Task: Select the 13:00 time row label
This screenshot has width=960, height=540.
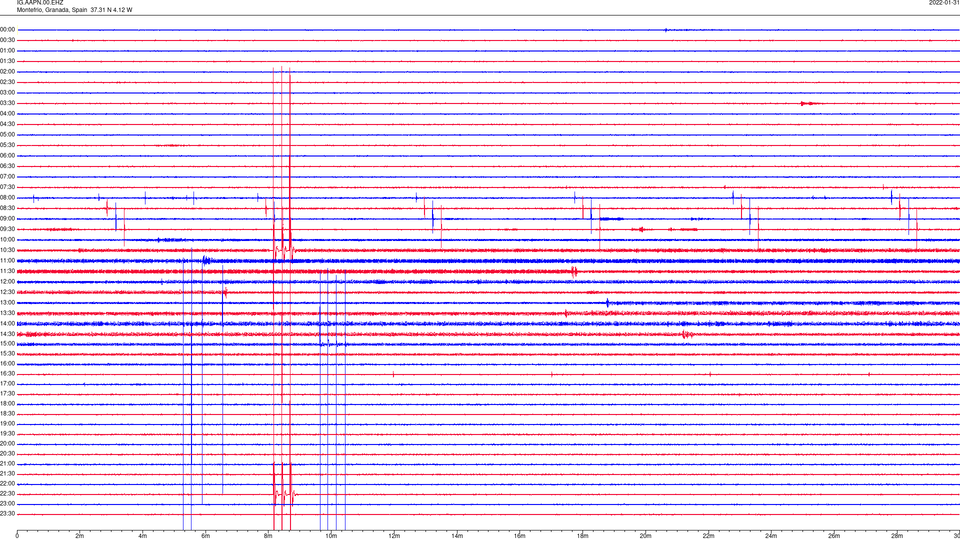Action: point(7,302)
